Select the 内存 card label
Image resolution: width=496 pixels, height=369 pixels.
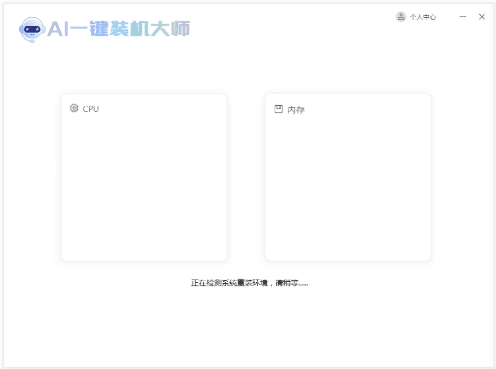(x=296, y=110)
